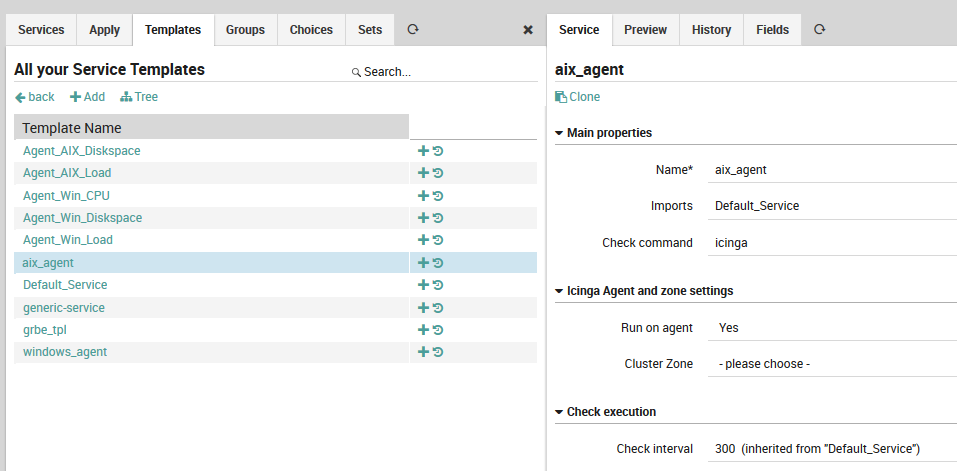Click refresh icon in right tab bar

coord(819,30)
